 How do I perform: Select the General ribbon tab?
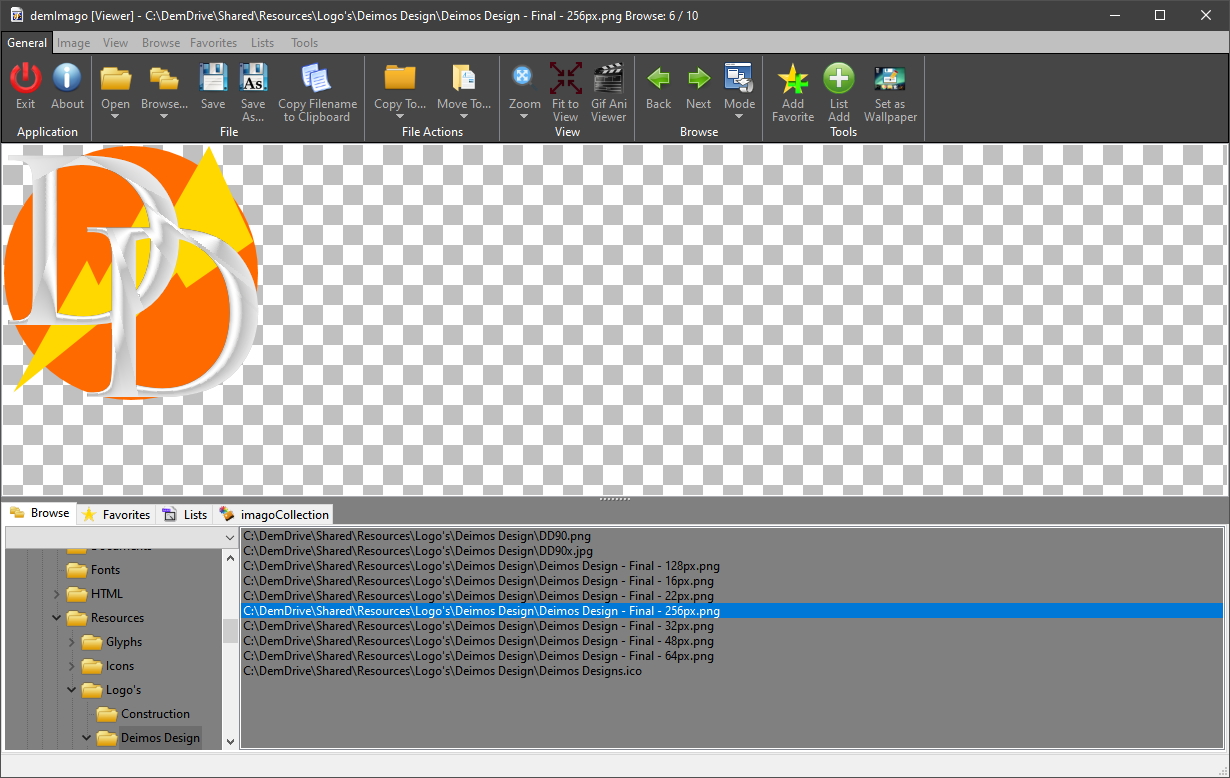click(27, 43)
